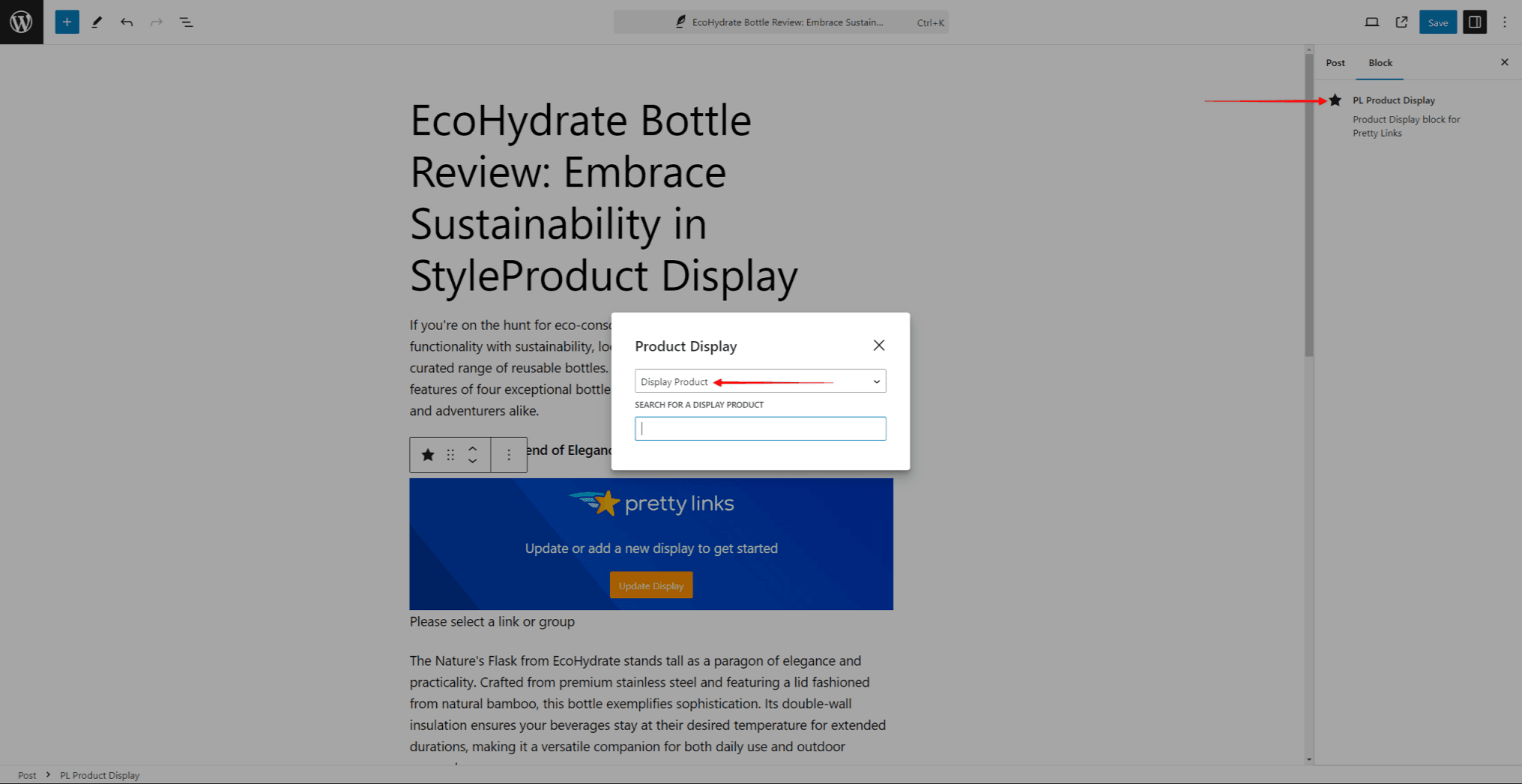Undo the last change

pyautogui.click(x=126, y=22)
